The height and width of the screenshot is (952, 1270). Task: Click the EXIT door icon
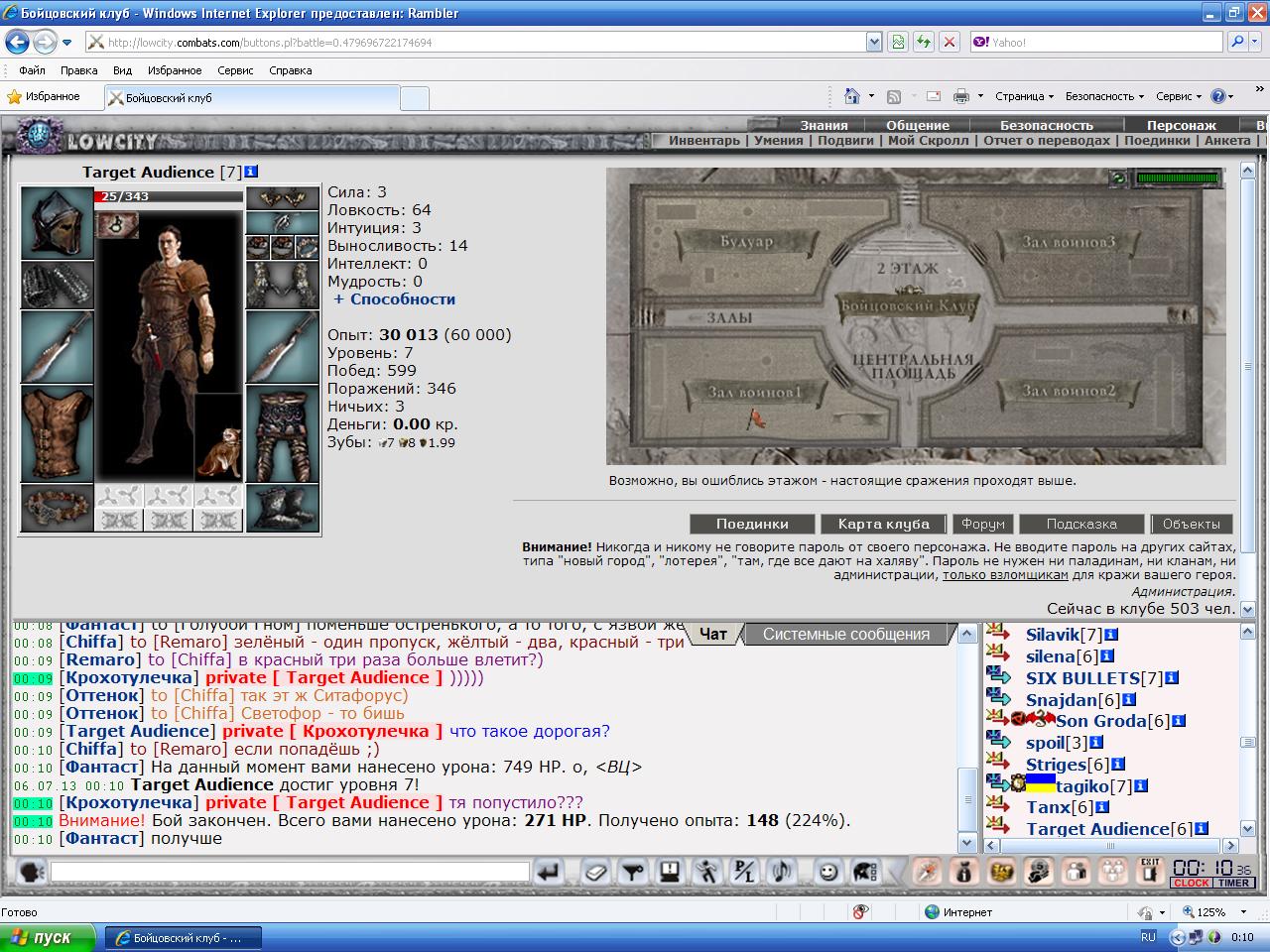click(x=1150, y=872)
